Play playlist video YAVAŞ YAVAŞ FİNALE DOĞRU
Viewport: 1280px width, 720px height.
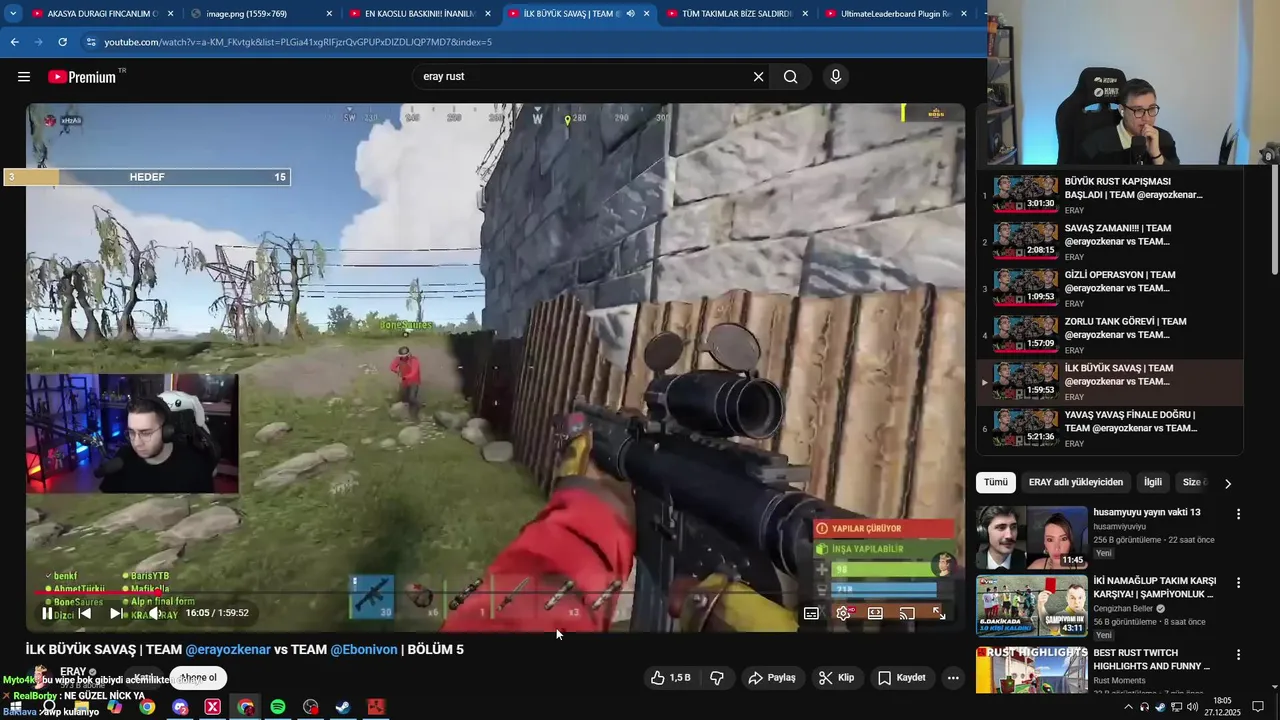1110,428
